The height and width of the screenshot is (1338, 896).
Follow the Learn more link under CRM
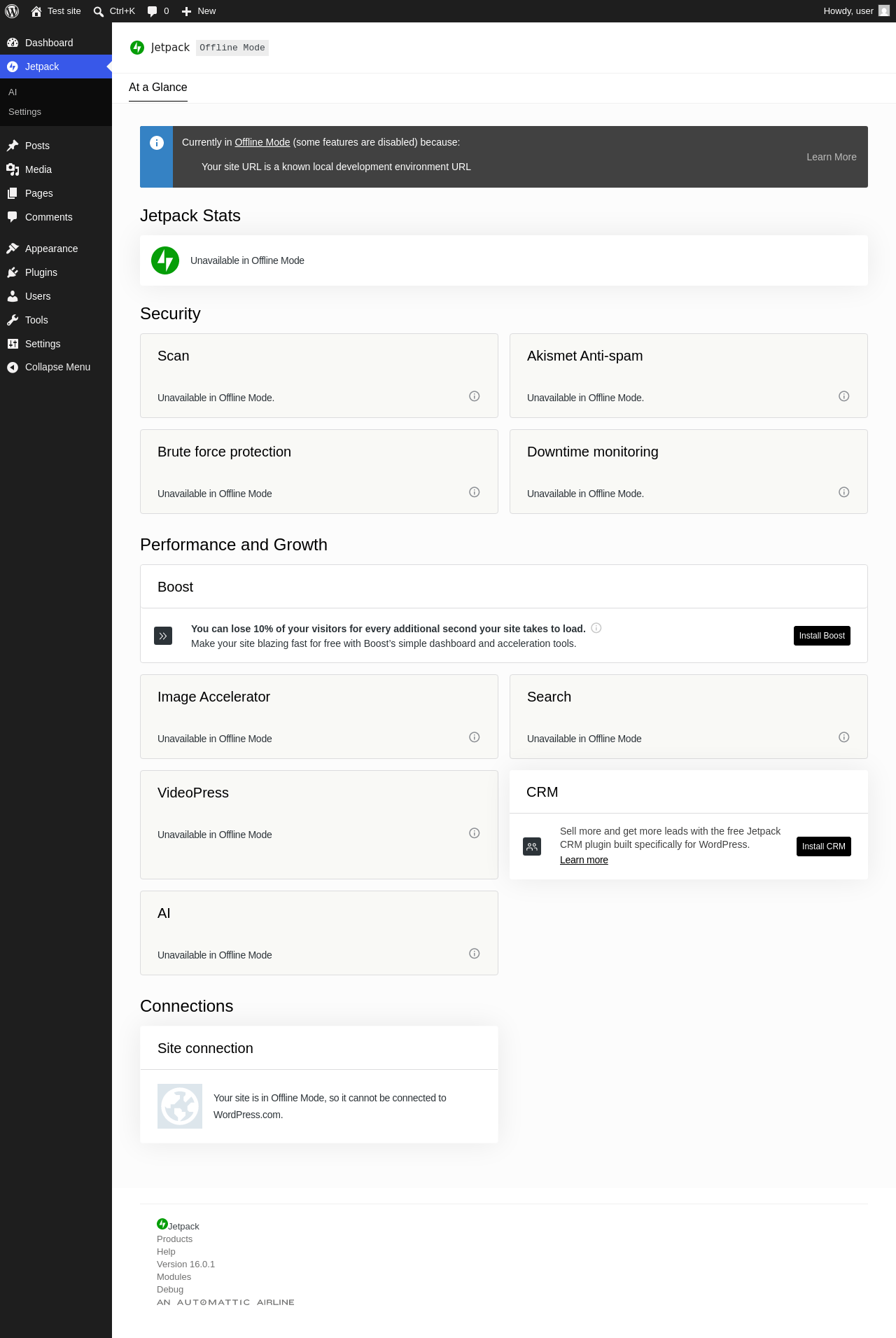point(584,860)
